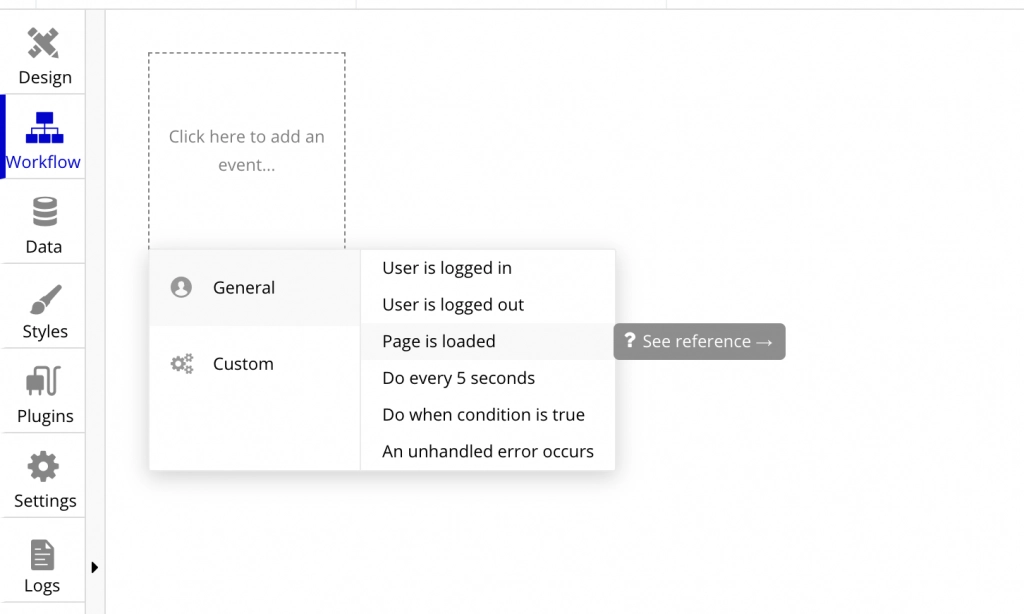This screenshot has height=614, width=1024.
Task: Choose the 'Page is loaded' event
Action: [487, 341]
